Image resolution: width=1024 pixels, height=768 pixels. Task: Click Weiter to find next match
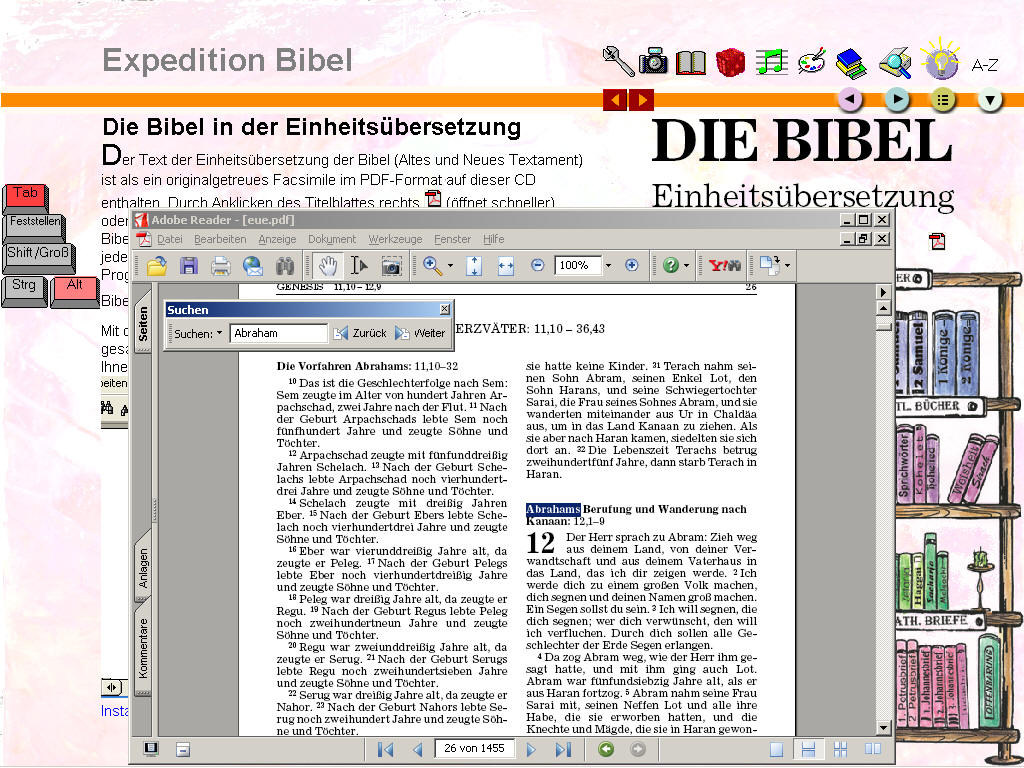click(x=421, y=334)
